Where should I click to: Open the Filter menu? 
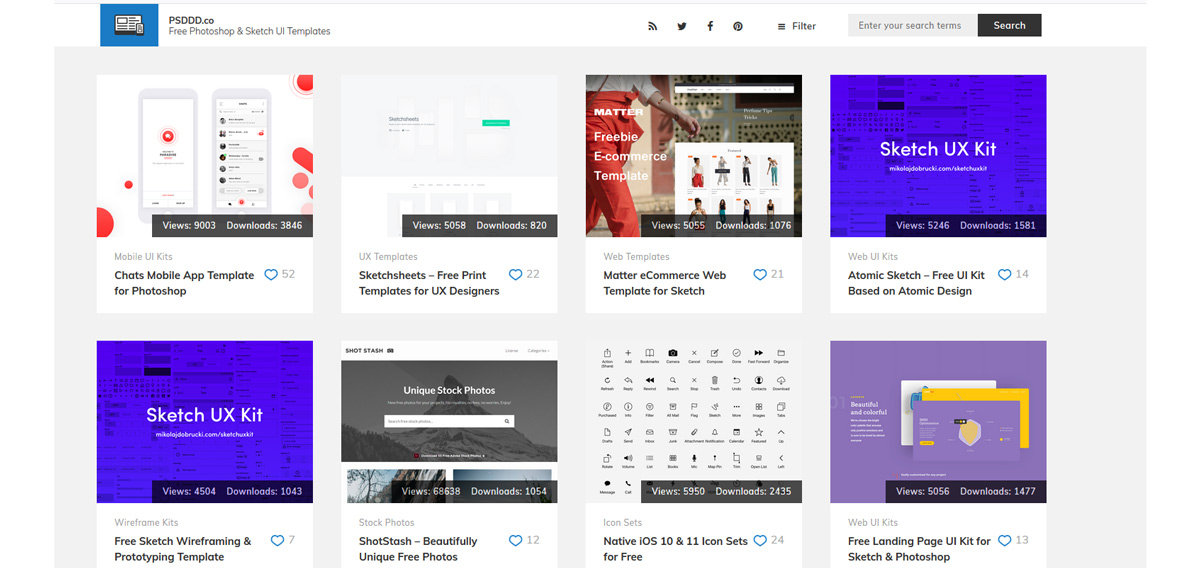coord(797,26)
